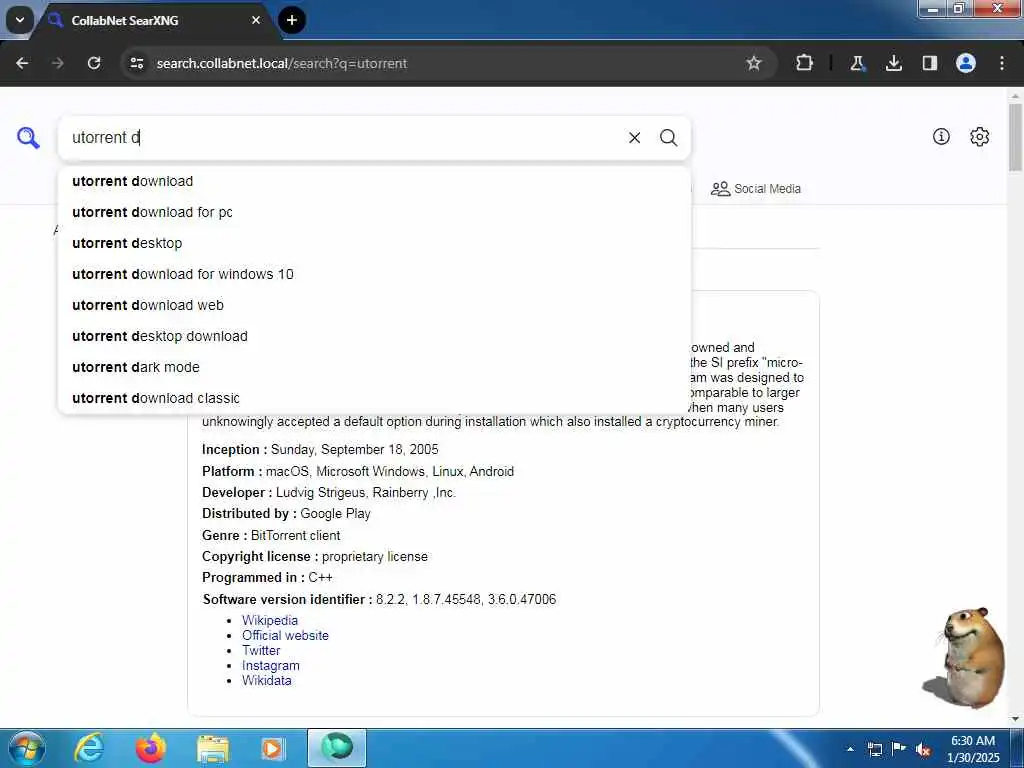Bookmark this page with the star
The height and width of the screenshot is (768, 1024).
[754, 63]
